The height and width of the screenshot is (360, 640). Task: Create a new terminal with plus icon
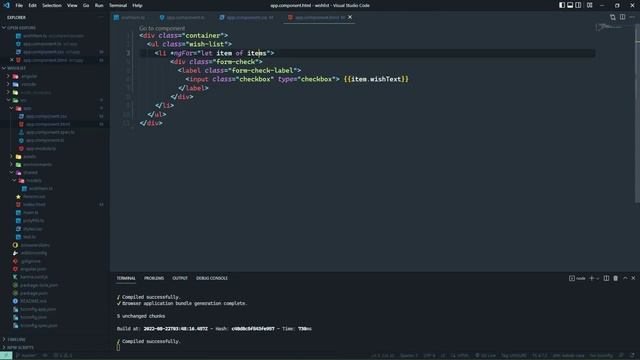(591, 278)
